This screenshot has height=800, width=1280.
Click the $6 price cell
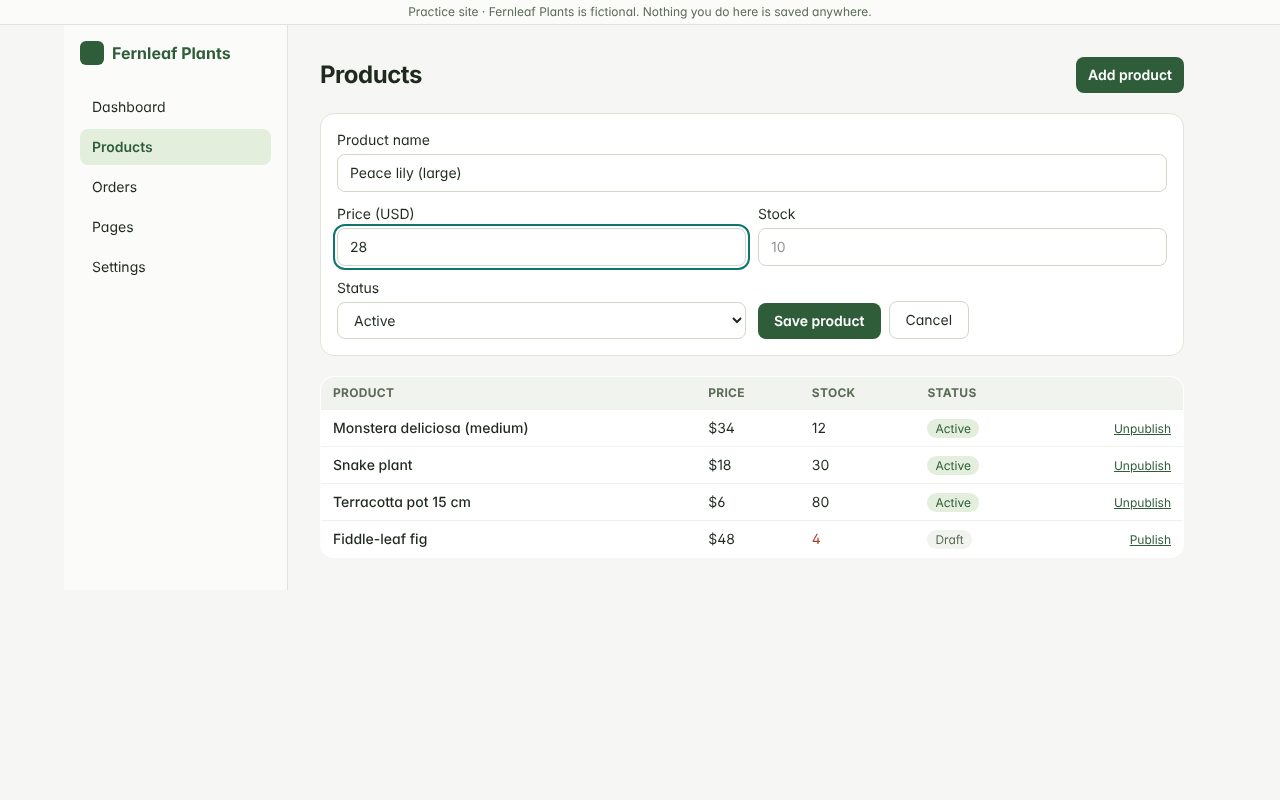(x=717, y=502)
